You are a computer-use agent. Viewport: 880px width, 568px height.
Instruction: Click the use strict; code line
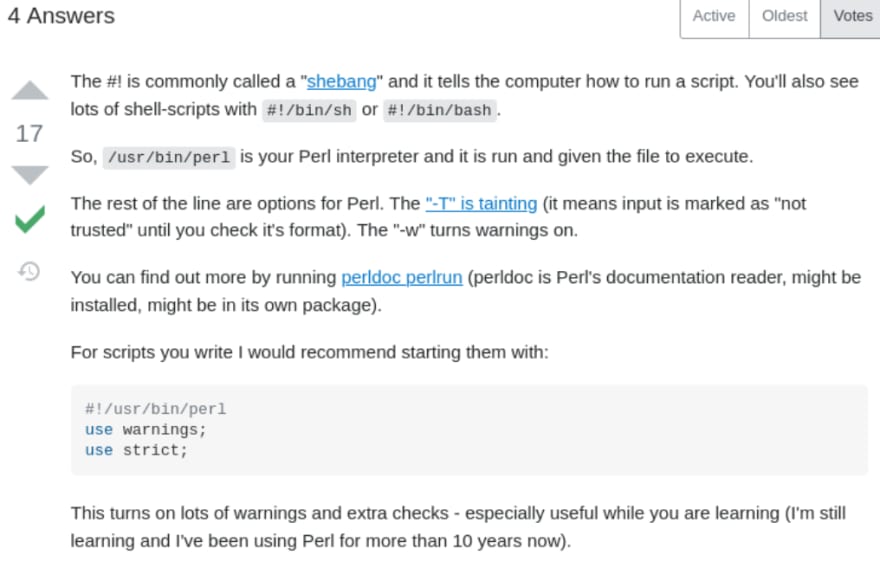[x=136, y=450]
